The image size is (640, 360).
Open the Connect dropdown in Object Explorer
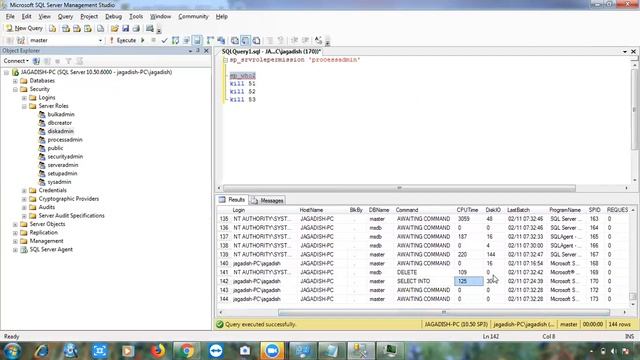(16, 61)
